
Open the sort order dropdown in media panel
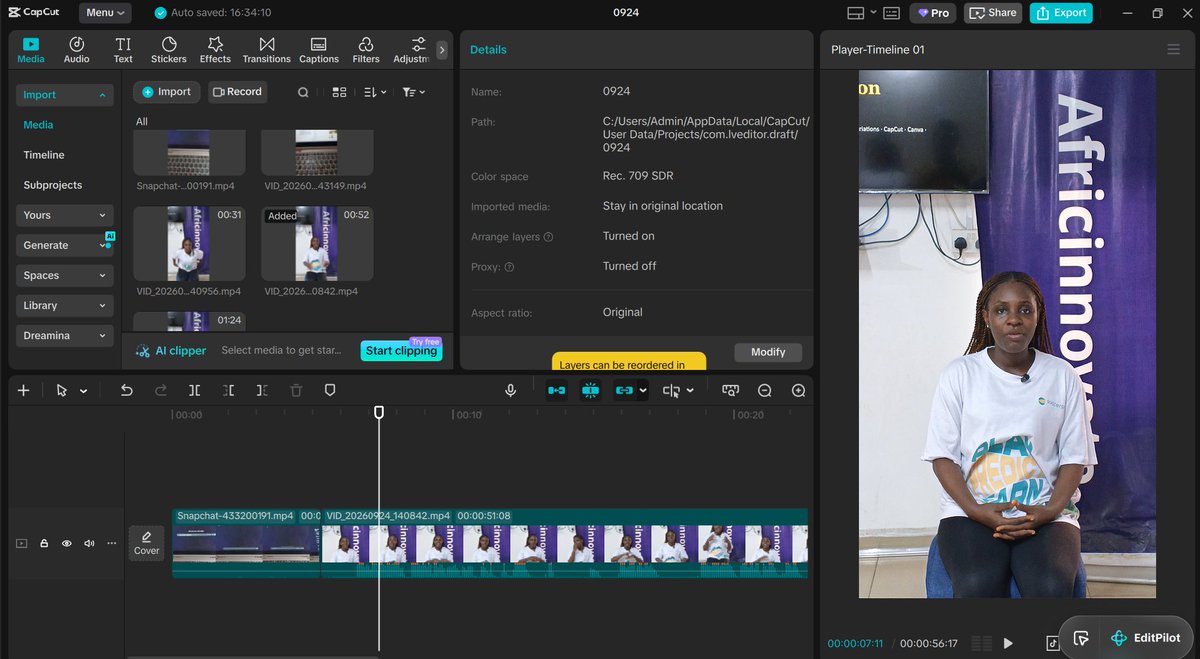pos(375,92)
